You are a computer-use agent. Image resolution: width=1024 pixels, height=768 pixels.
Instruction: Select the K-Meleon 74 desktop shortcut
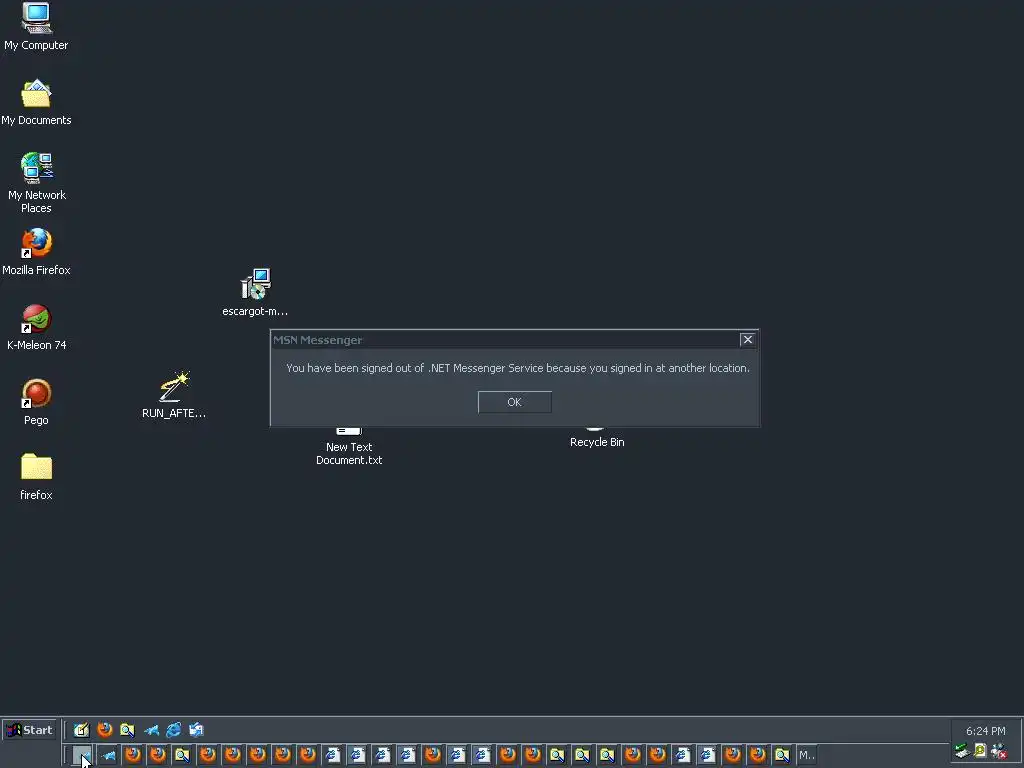[37, 327]
